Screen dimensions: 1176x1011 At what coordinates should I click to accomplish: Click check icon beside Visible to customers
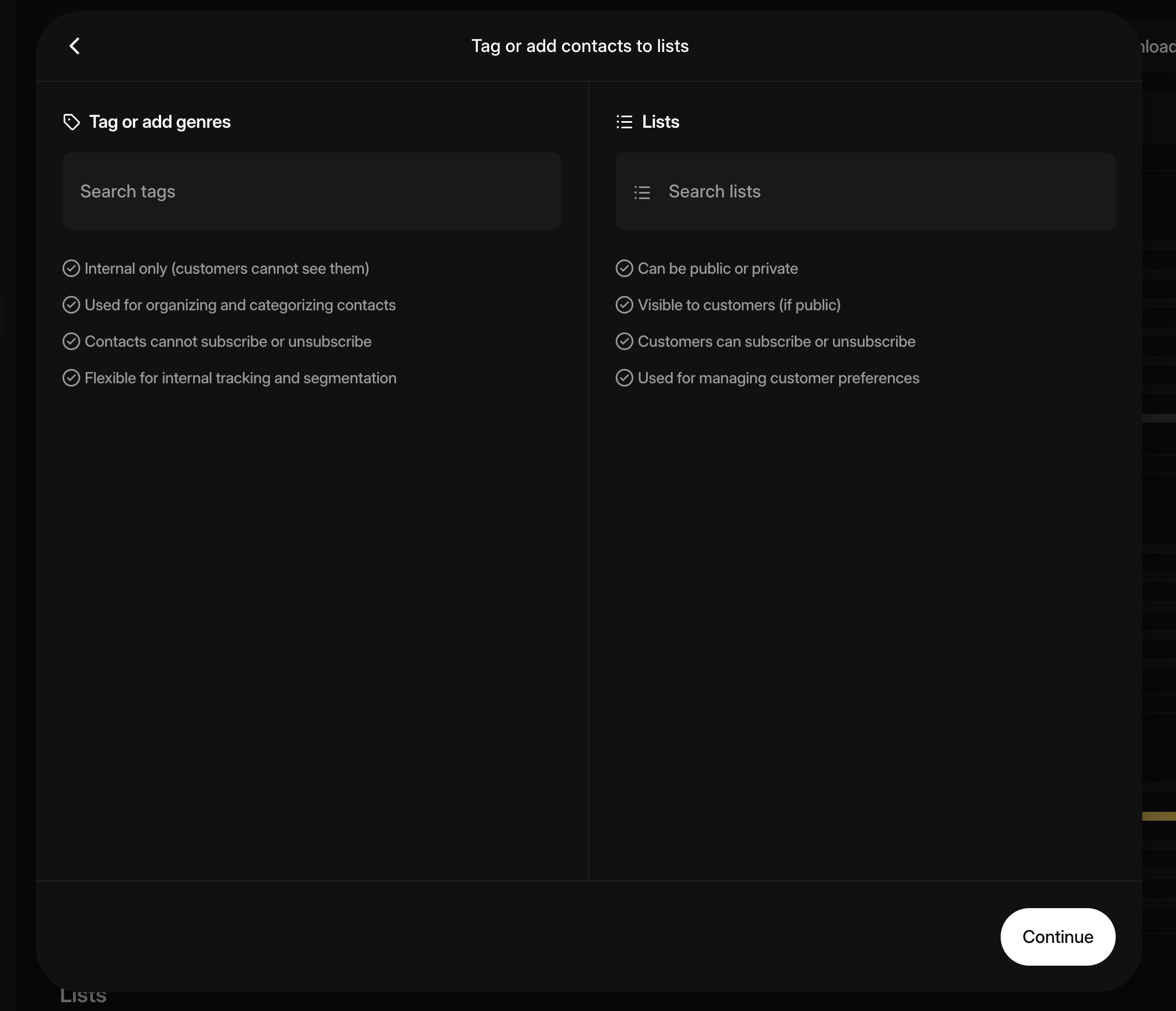625,305
